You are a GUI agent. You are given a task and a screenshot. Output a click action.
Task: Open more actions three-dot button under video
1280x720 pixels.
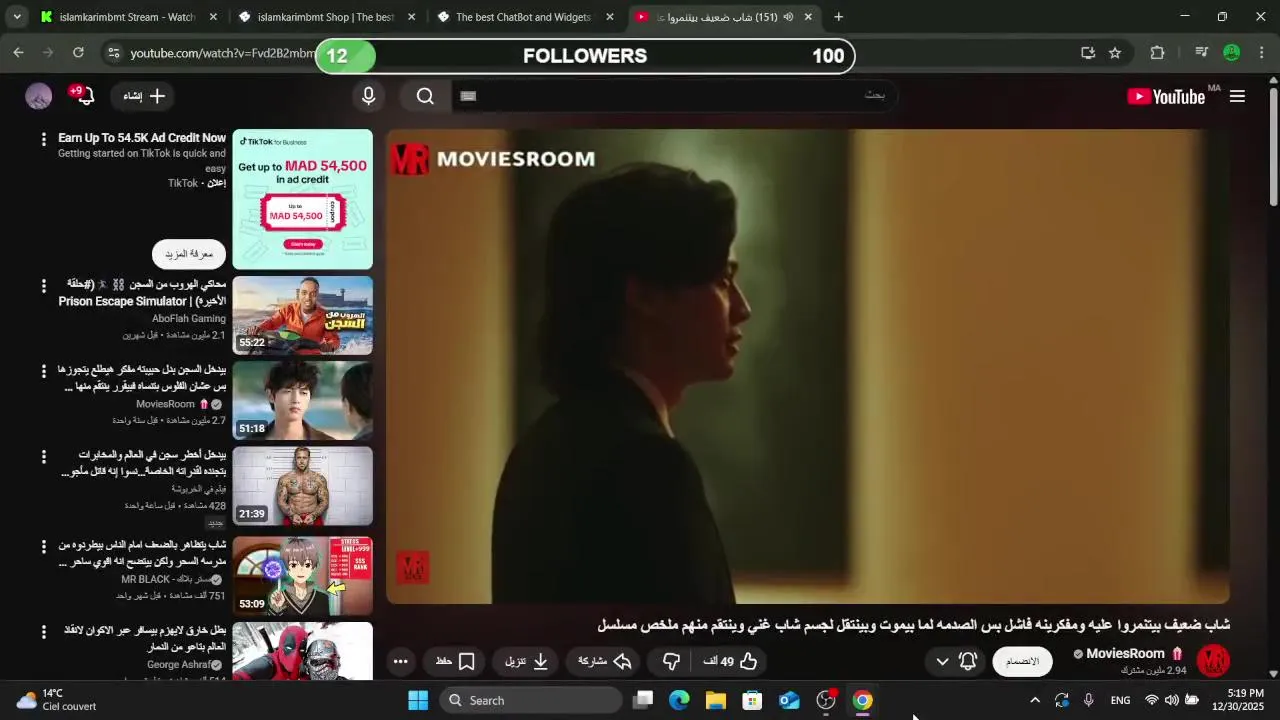pos(400,661)
